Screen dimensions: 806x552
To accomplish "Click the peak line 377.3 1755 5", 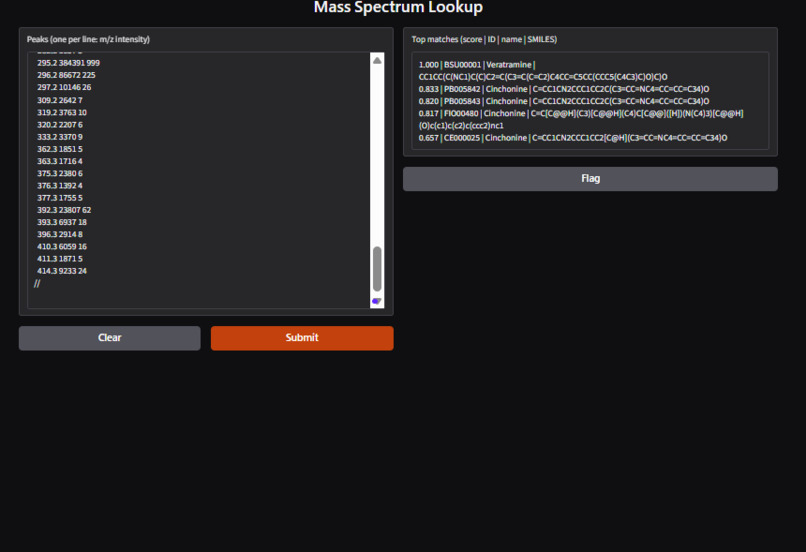I will pyautogui.click(x=60, y=198).
